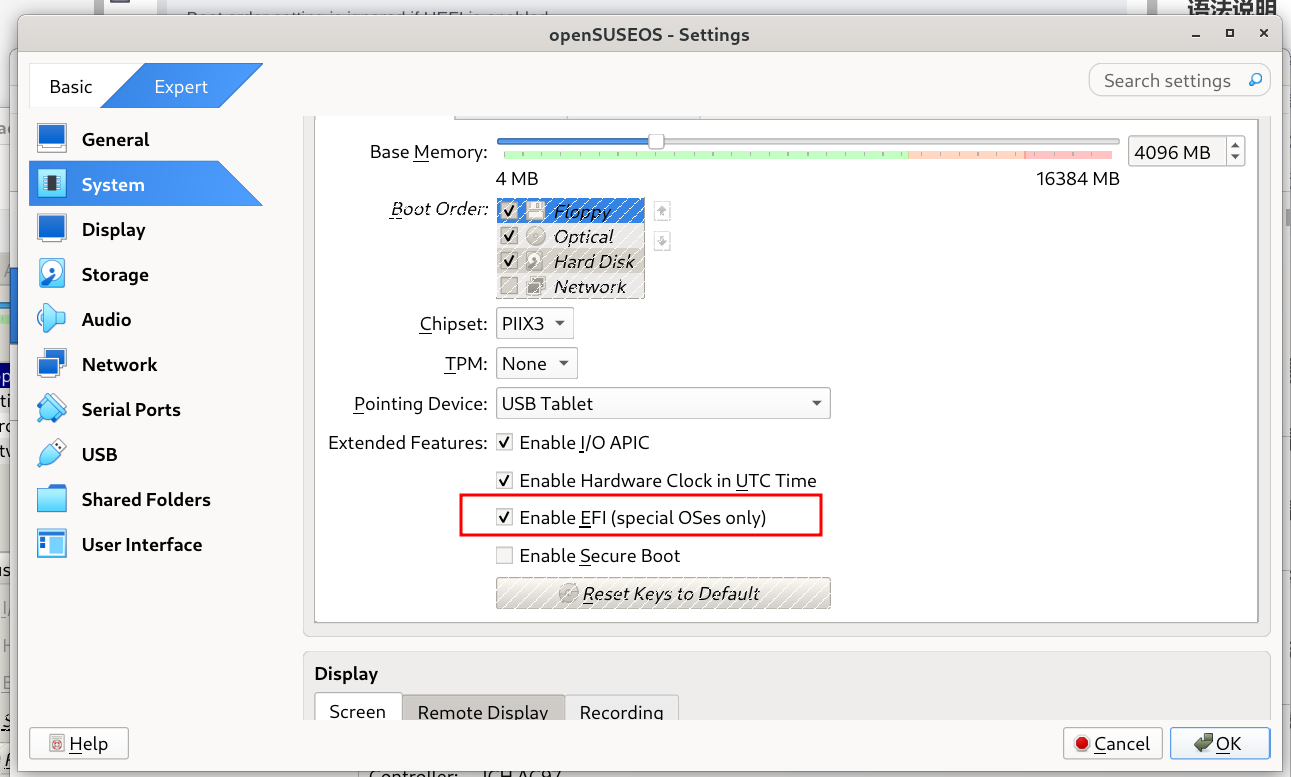Increase base memory with up stepper arrow

[1236, 145]
